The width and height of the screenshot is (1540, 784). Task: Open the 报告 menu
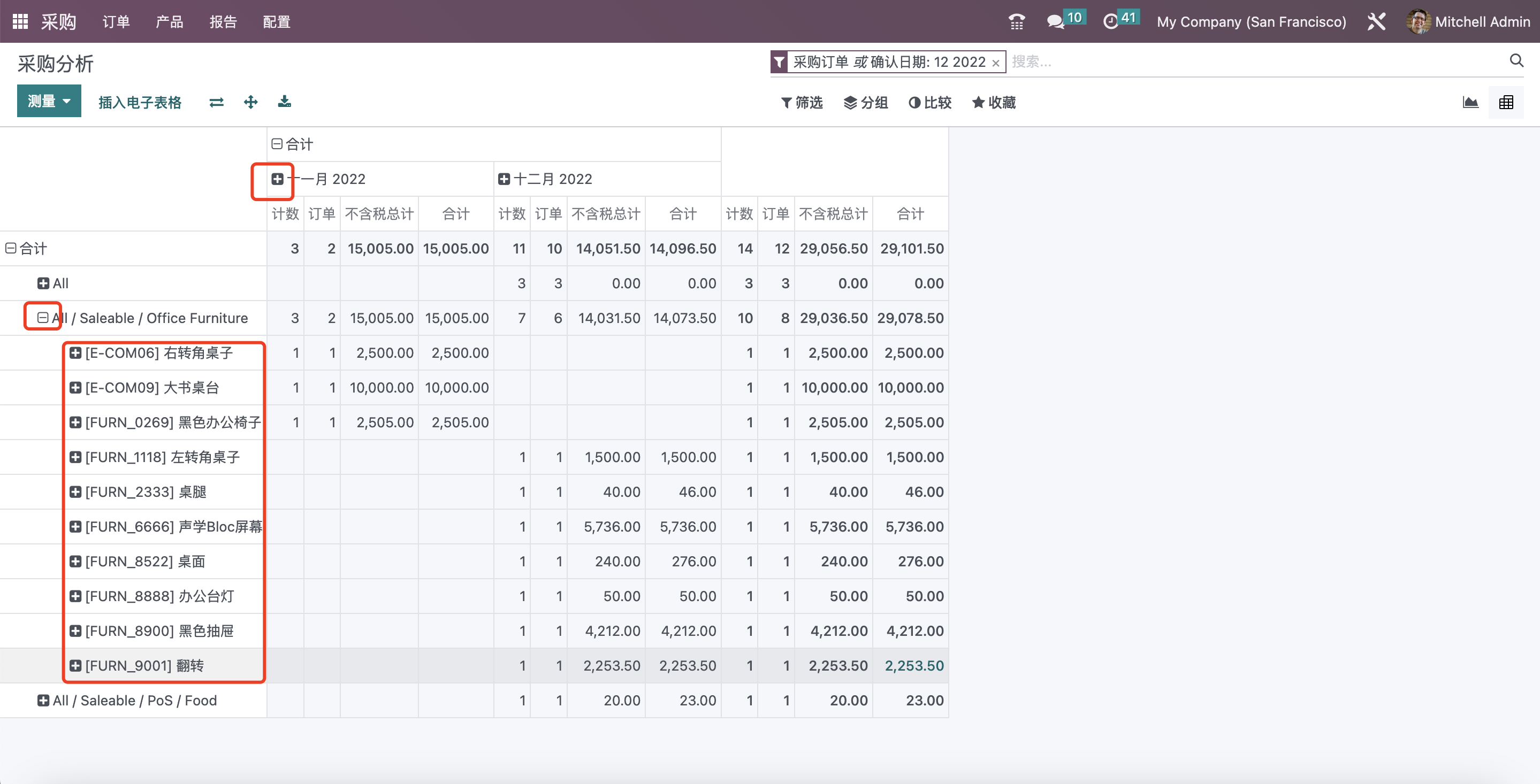pos(223,22)
